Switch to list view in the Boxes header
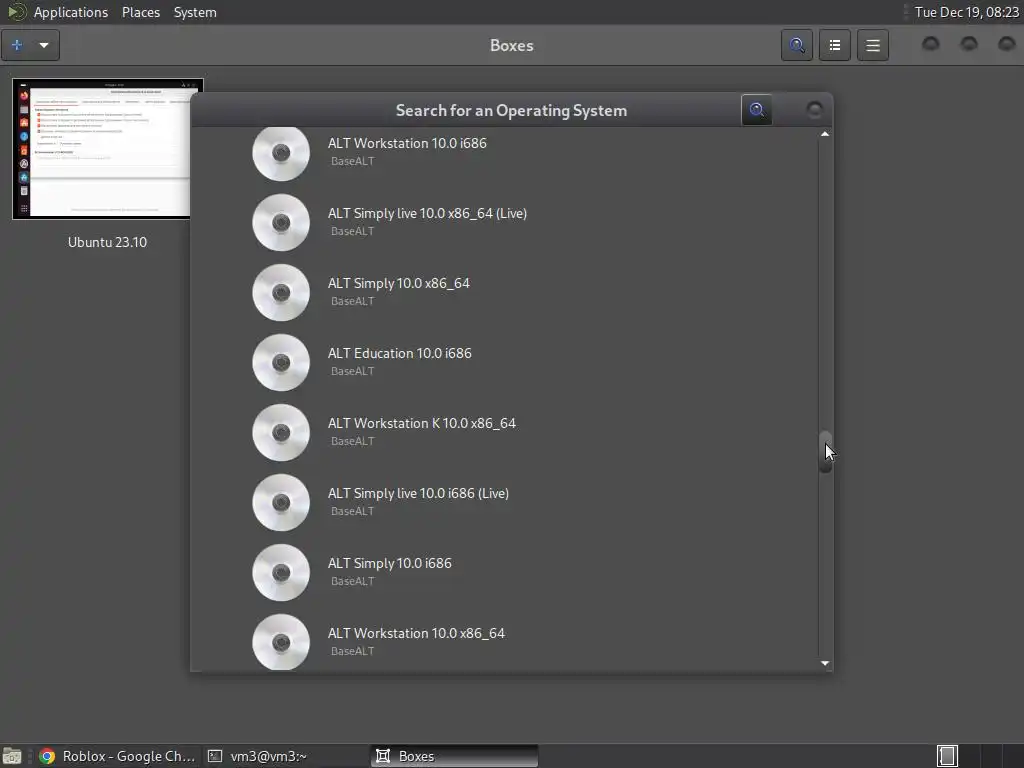The width and height of the screenshot is (1024, 768). (x=835, y=45)
